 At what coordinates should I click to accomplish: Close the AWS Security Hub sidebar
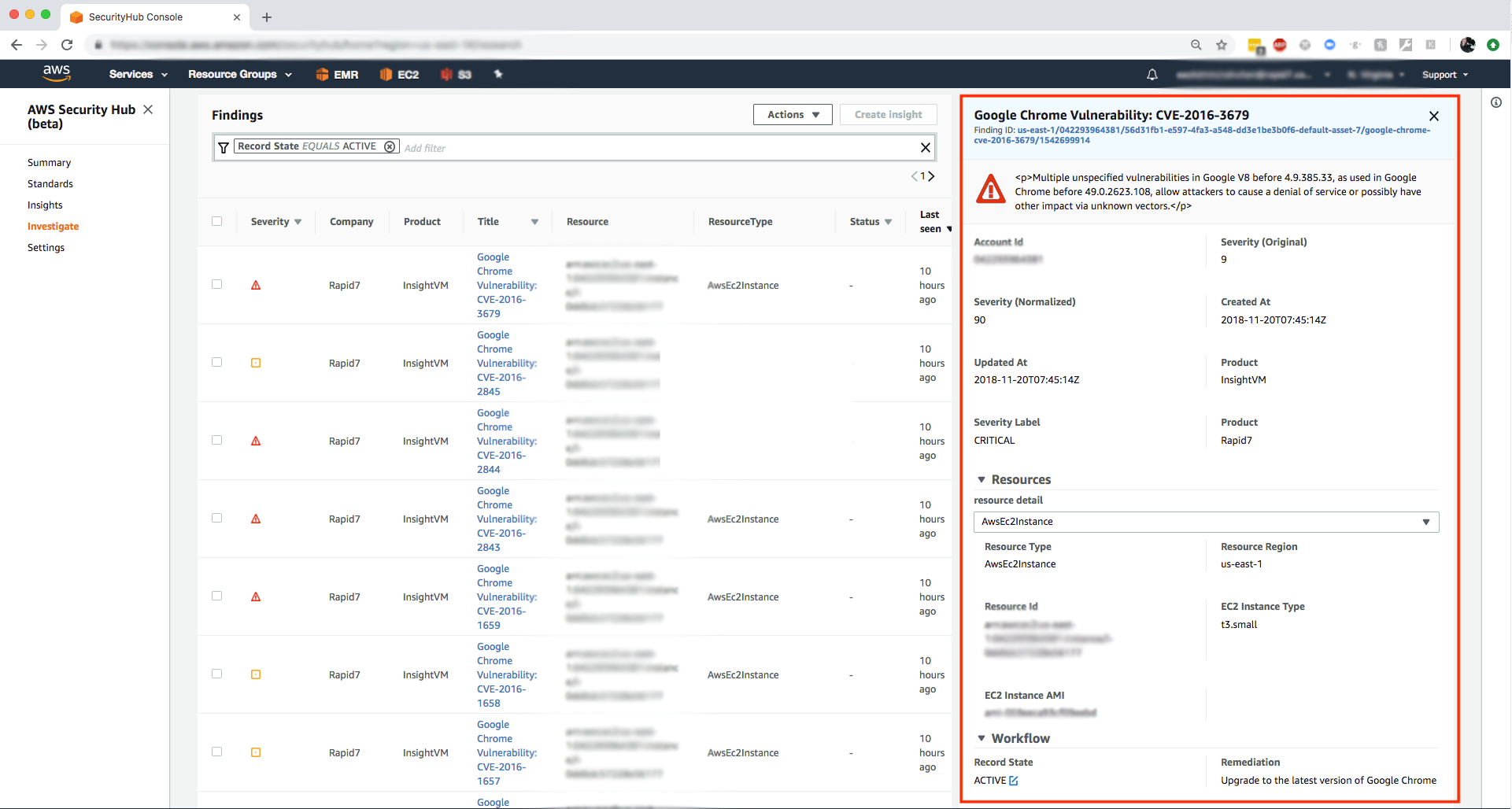[148, 109]
